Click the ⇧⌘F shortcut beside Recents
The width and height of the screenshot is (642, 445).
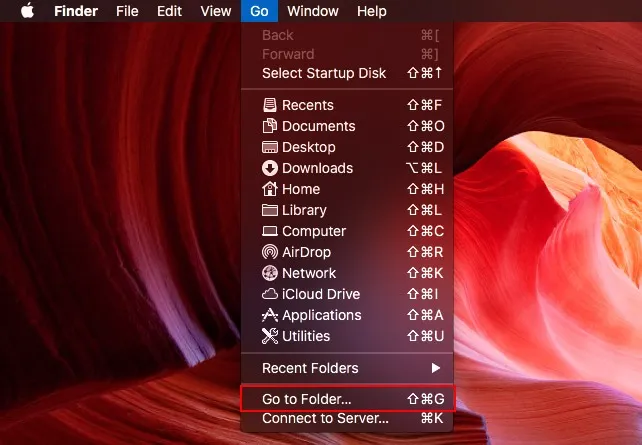[425, 105]
